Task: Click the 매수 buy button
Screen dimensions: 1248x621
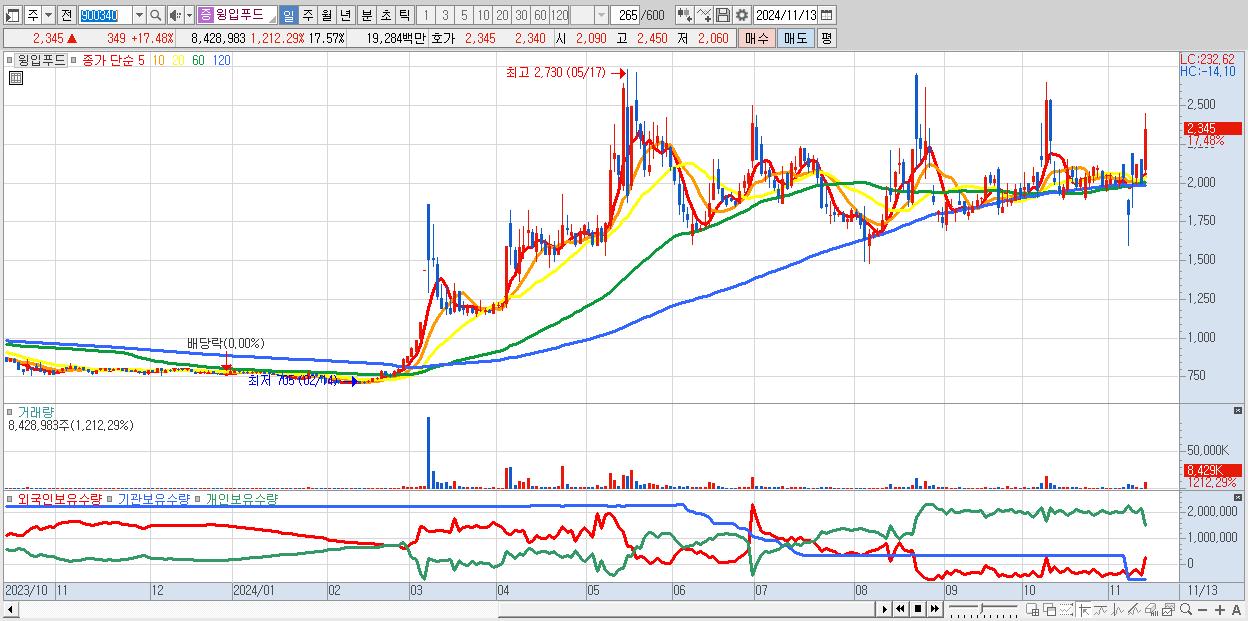Action: [757, 38]
